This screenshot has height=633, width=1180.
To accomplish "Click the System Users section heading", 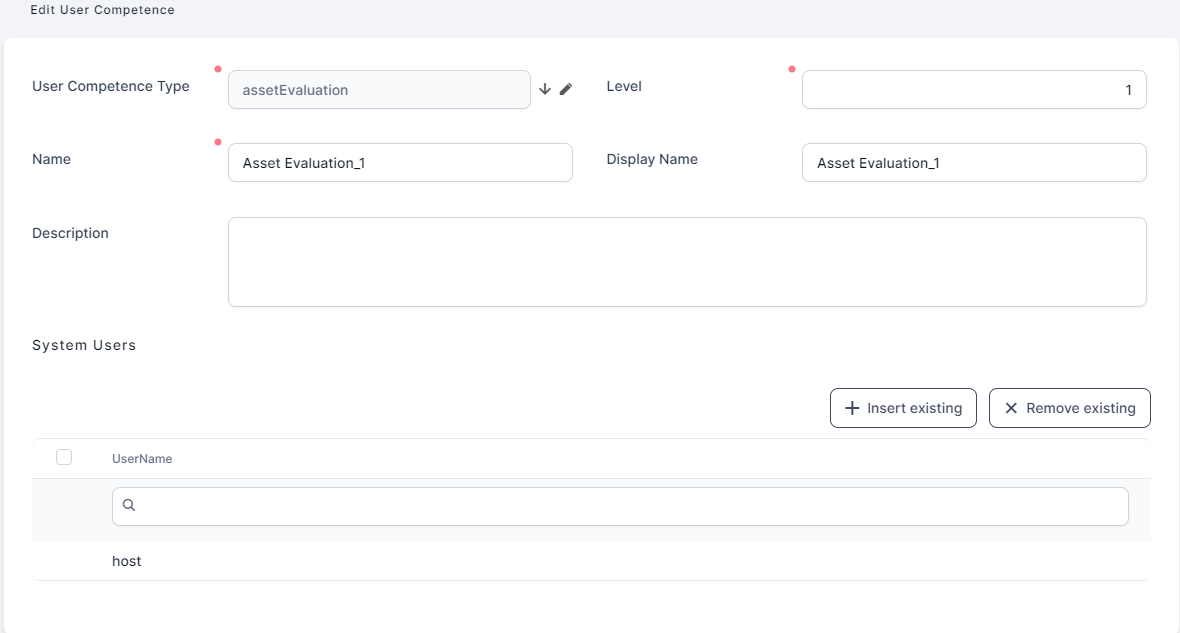I will pos(84,345).
